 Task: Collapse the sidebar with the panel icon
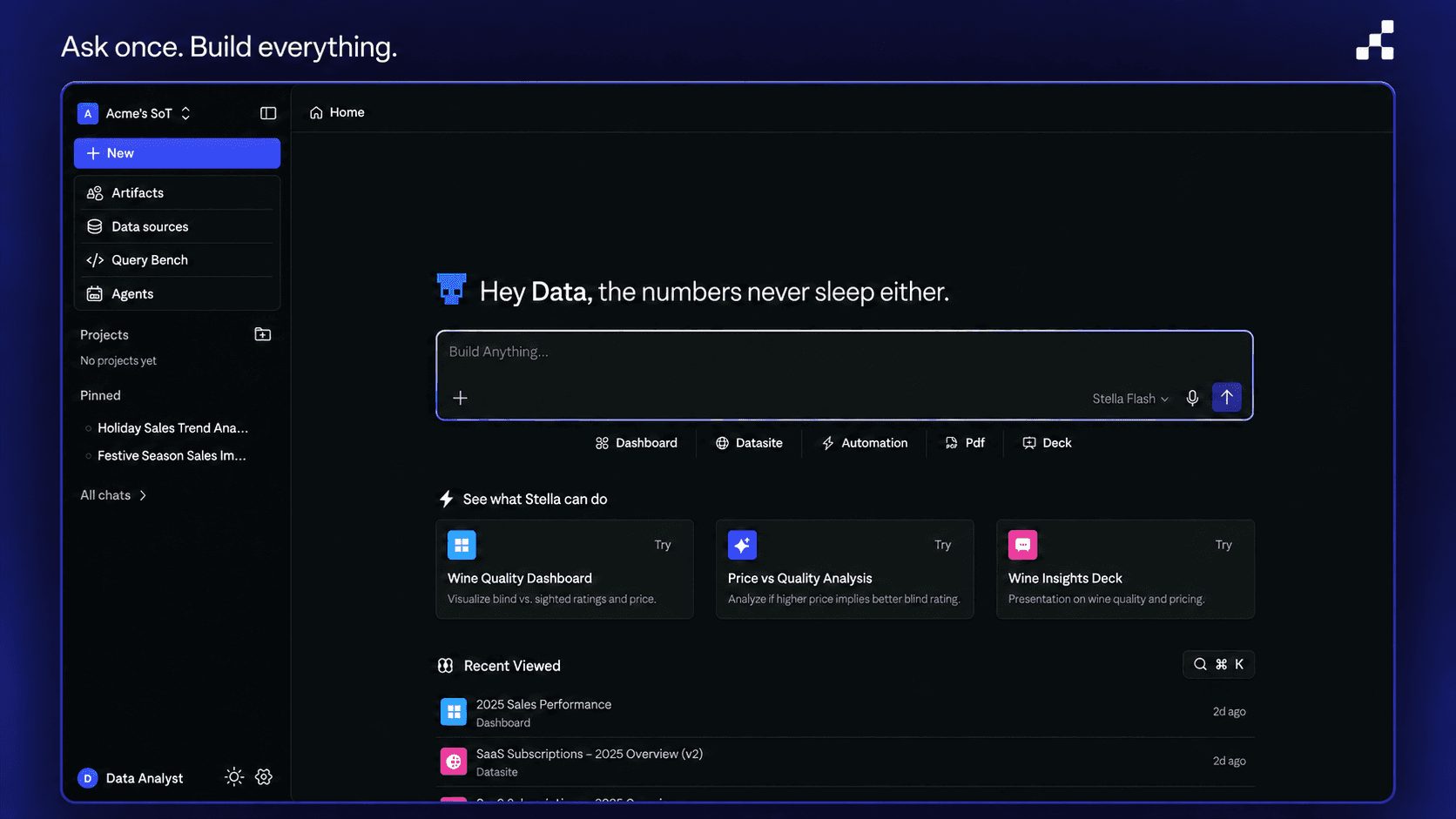[x=268, y=113]
